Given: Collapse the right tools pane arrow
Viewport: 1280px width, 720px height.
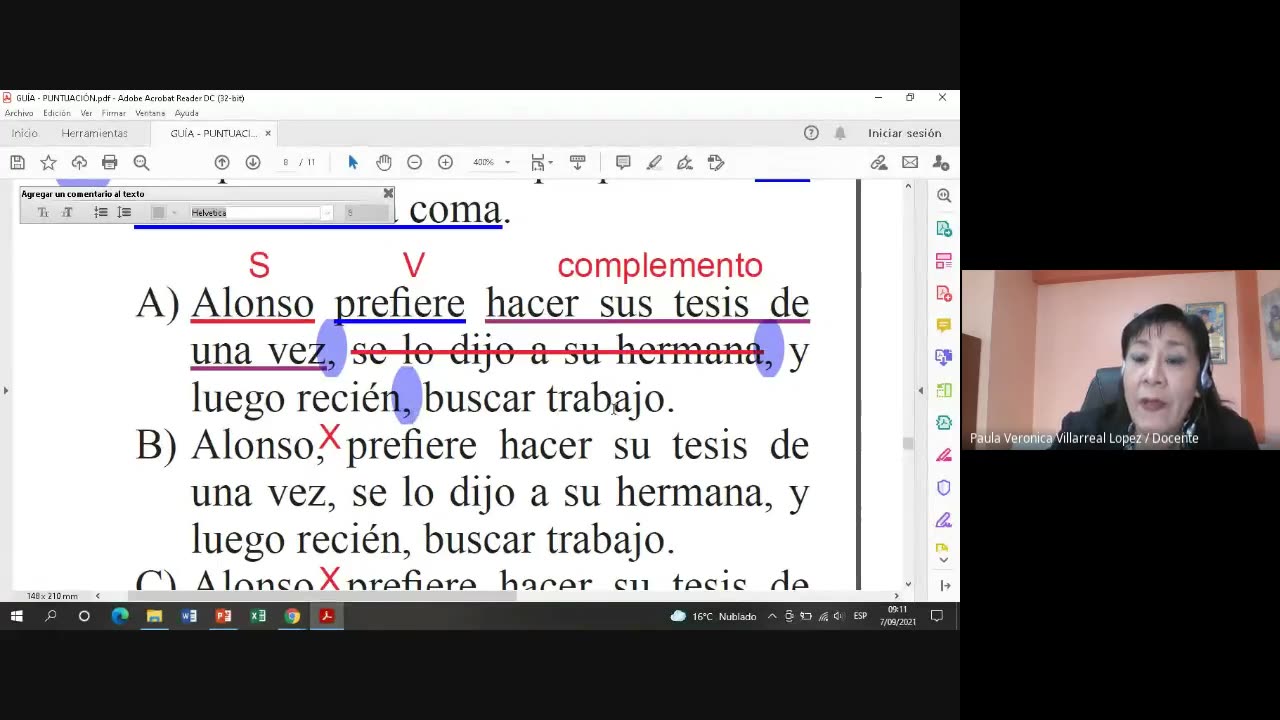Looking at the screenshot, I should coord(920,391).
